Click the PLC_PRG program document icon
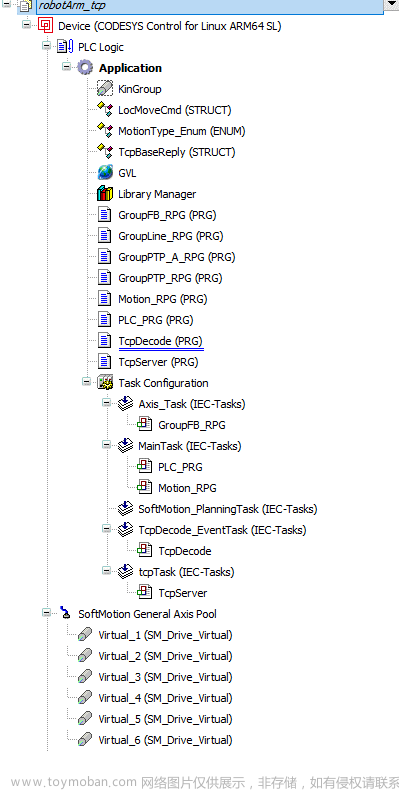The image size is (399, 791). pyautogui.click(x=104, y=320)
